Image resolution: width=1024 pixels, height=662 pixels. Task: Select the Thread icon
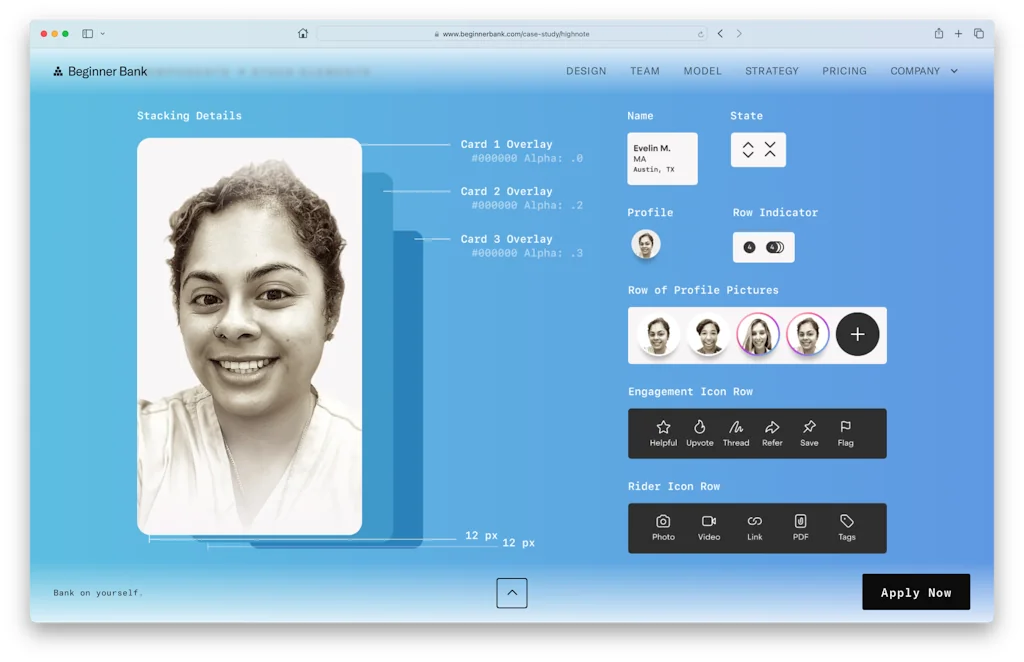coord(736,428)
